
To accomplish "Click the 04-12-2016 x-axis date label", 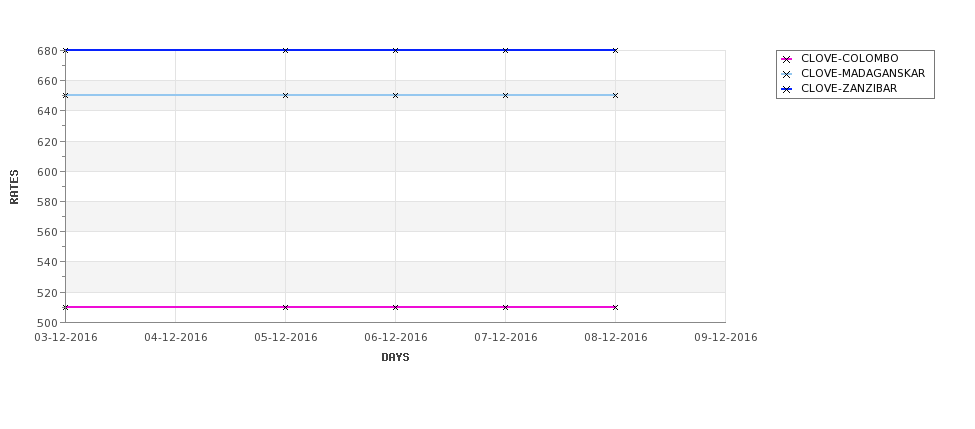I will point(175,338).
